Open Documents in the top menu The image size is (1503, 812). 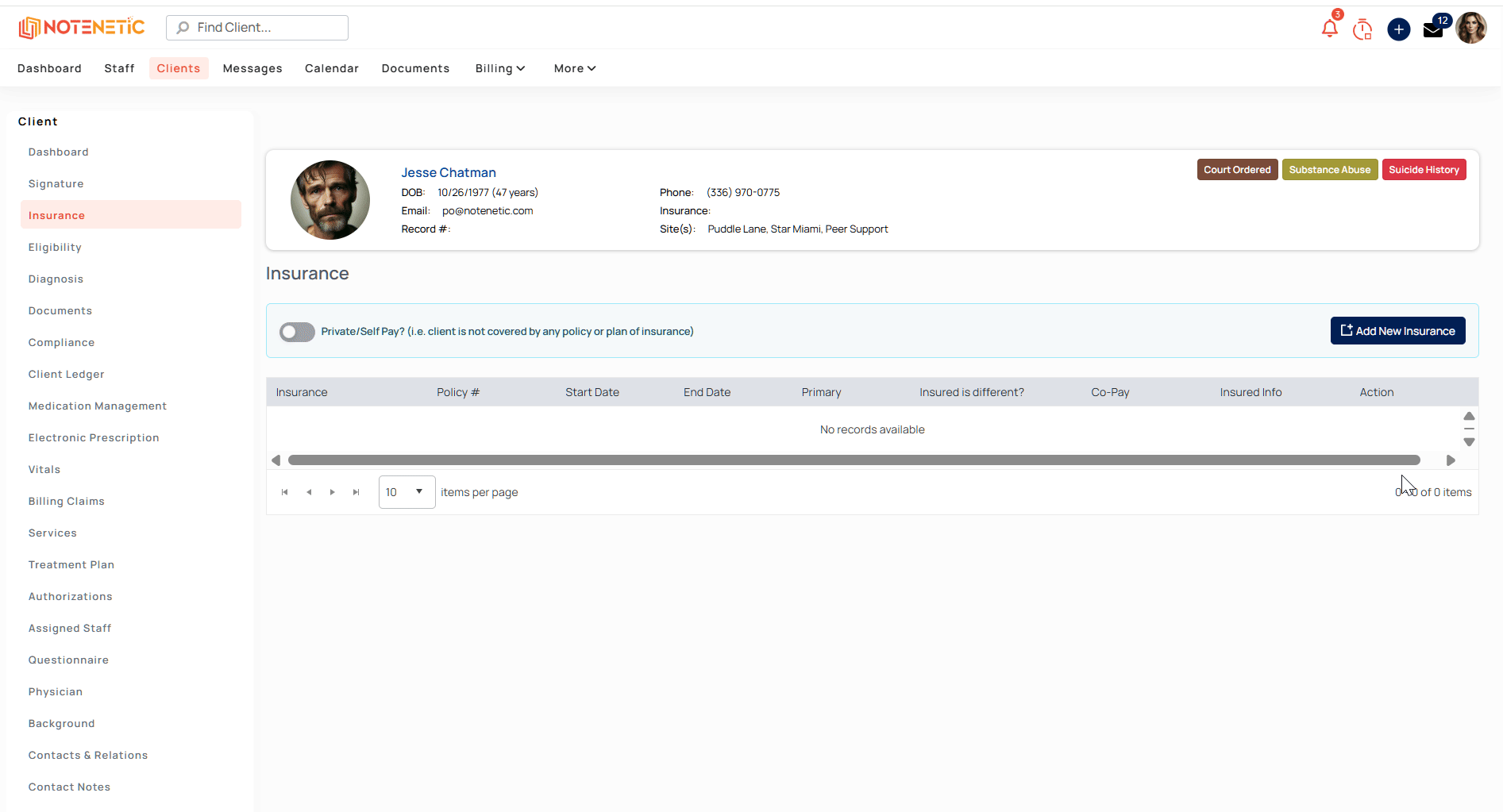click(415, 68)
